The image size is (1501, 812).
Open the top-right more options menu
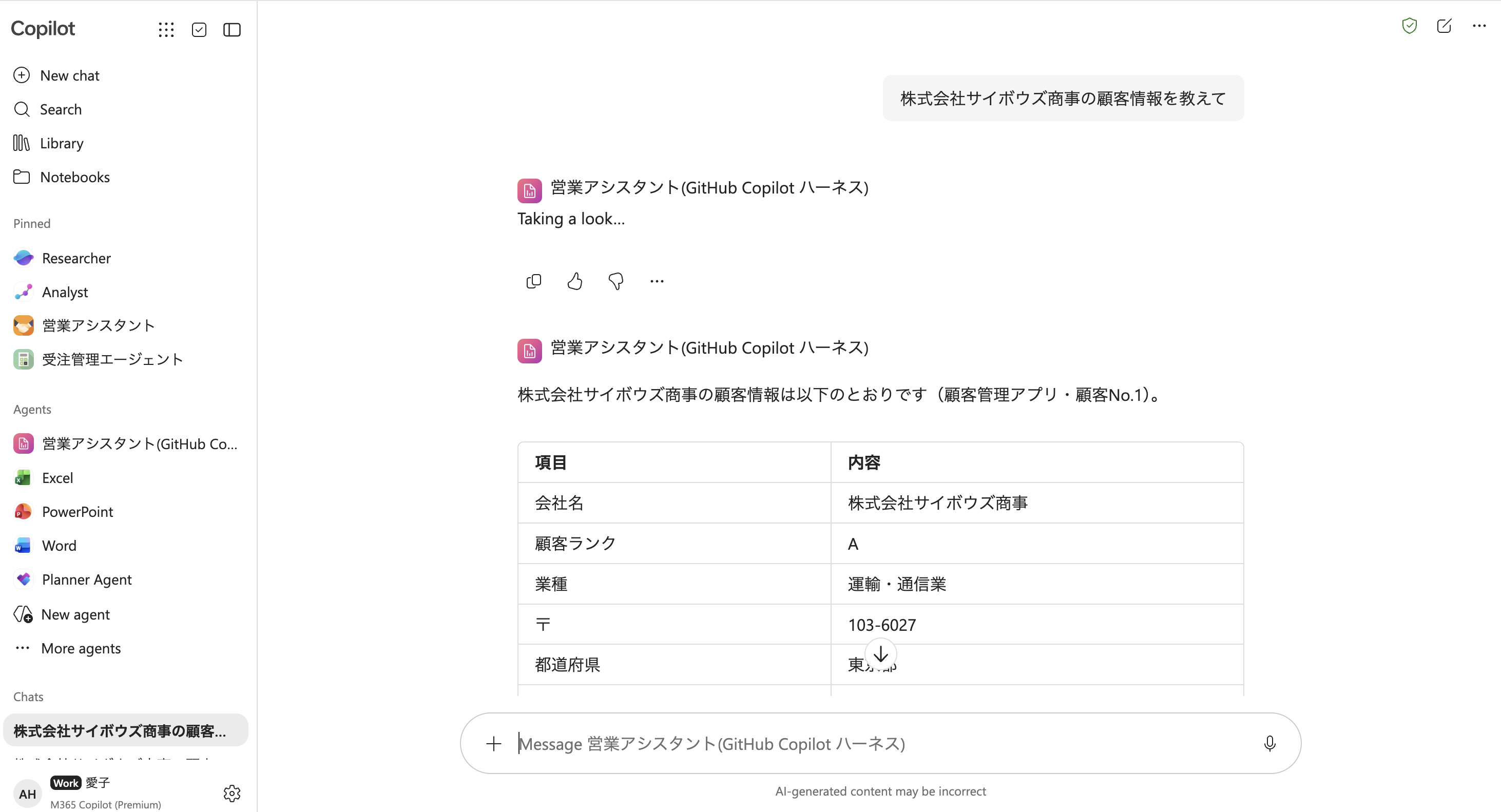(1479, 26)
